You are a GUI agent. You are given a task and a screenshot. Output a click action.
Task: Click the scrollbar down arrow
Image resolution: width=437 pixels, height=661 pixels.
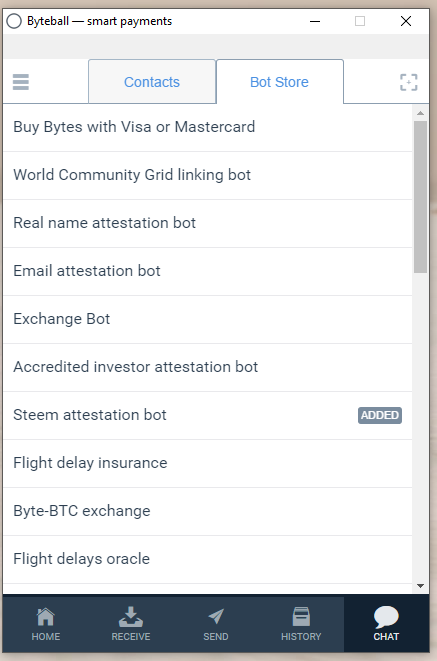pyautogui.click(x=420, y=586)
